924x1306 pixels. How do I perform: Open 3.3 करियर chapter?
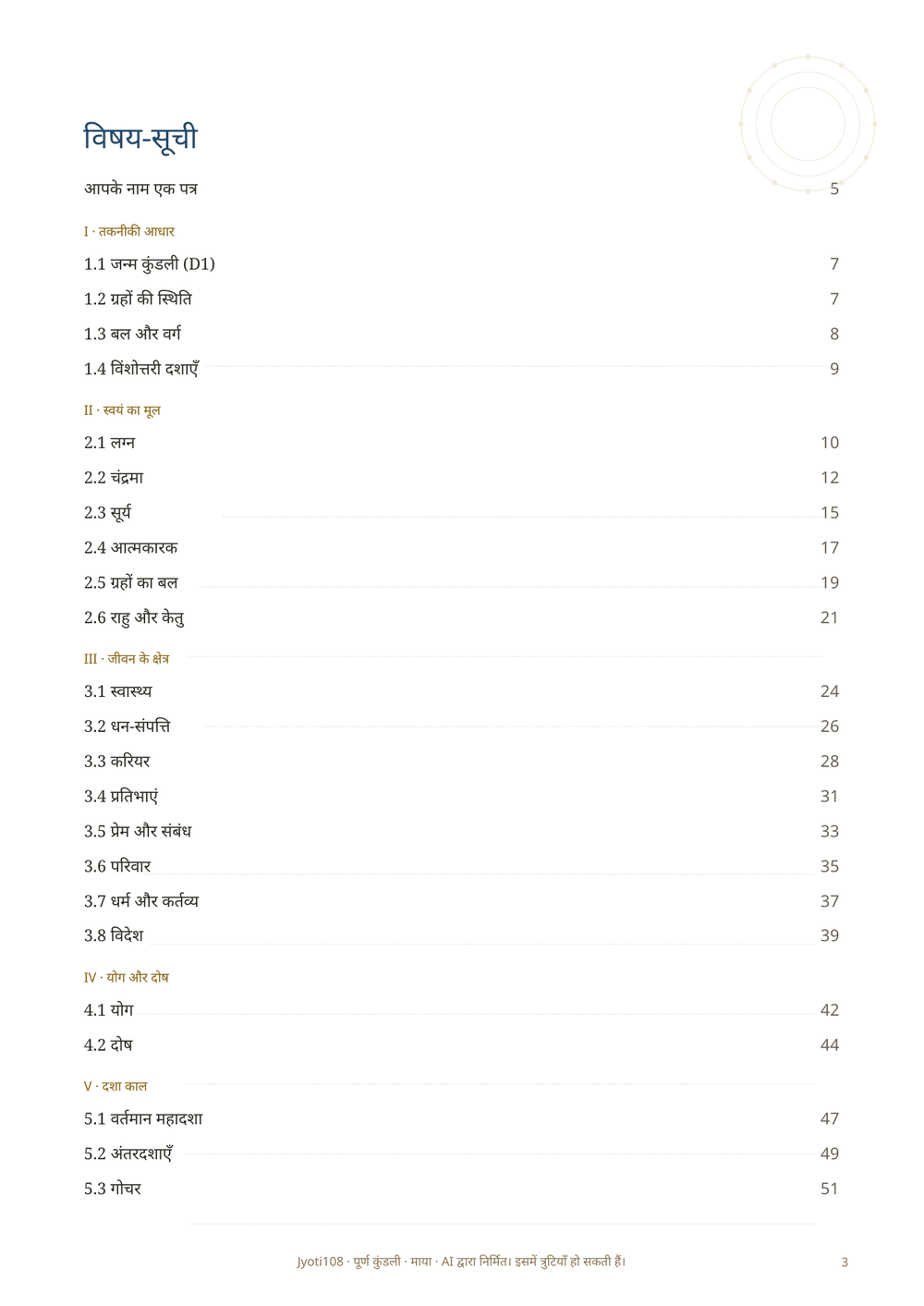pyautogui.click(x=461, y=762)
